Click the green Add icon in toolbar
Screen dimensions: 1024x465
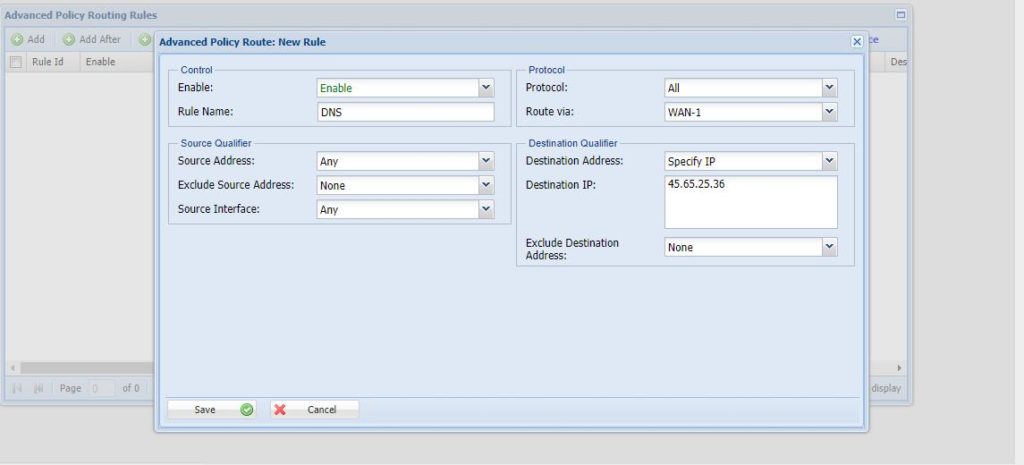click(17, 40)
